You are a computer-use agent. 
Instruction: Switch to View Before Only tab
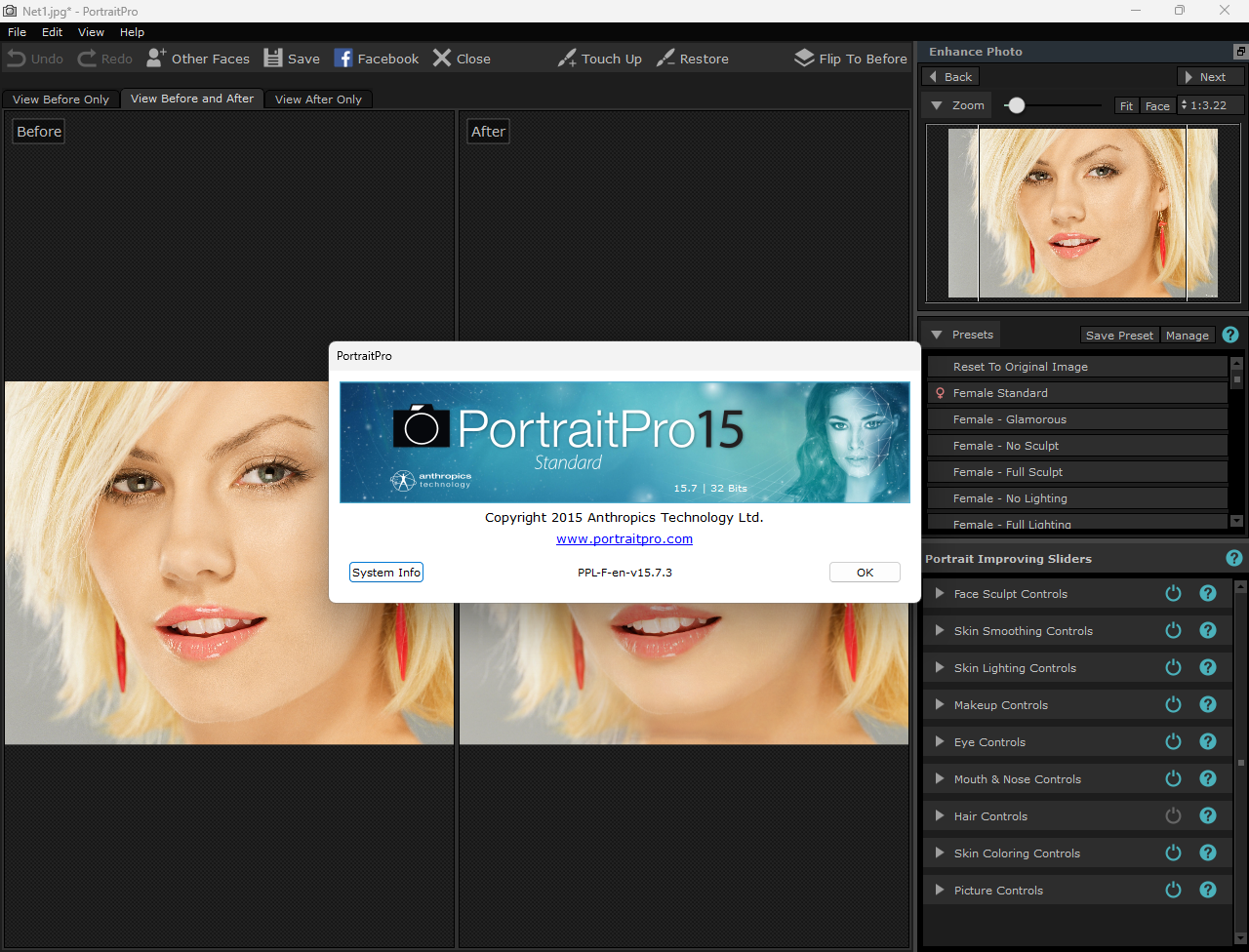click(61, 99)
